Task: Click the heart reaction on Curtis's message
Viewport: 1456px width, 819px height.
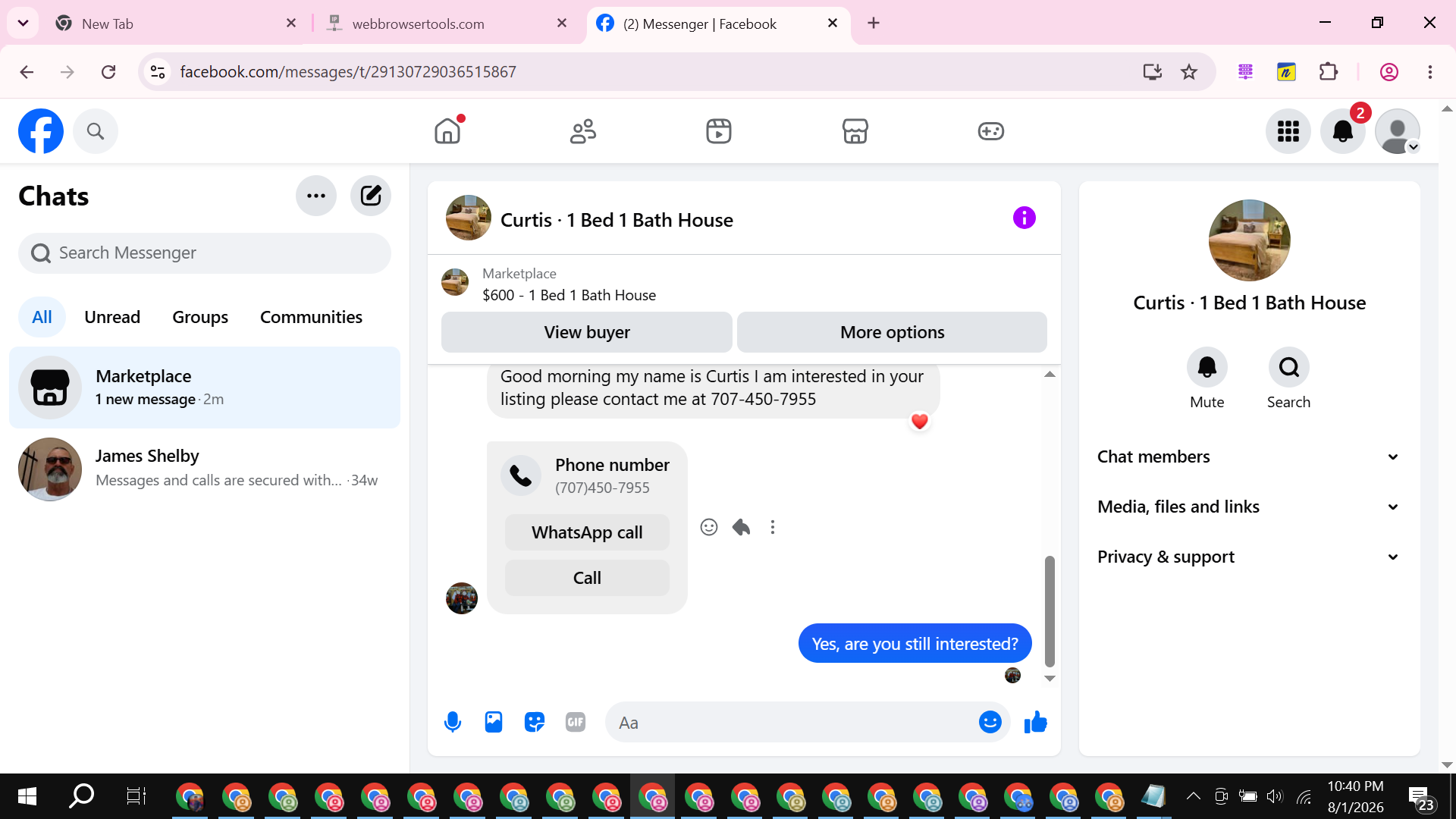Action: [x=920, y=422]
